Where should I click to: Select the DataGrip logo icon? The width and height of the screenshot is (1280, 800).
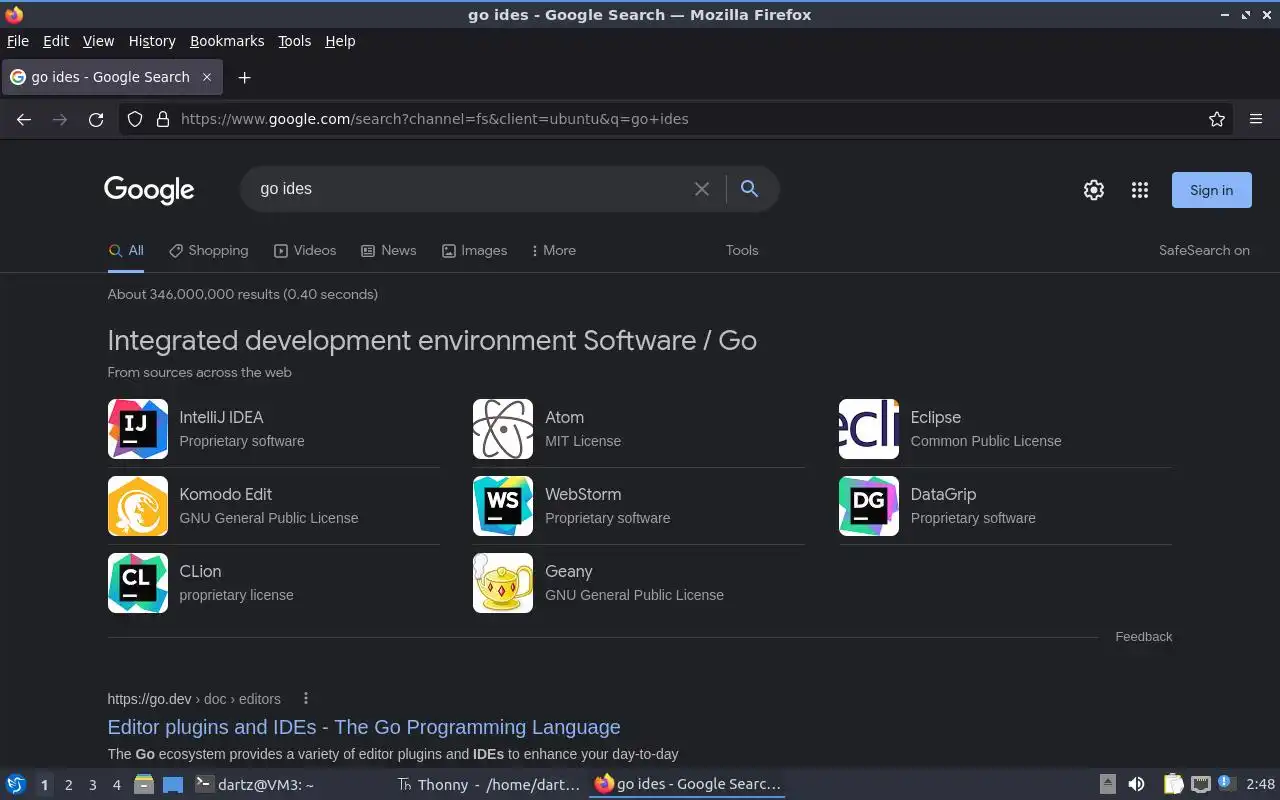coord(869,506)
